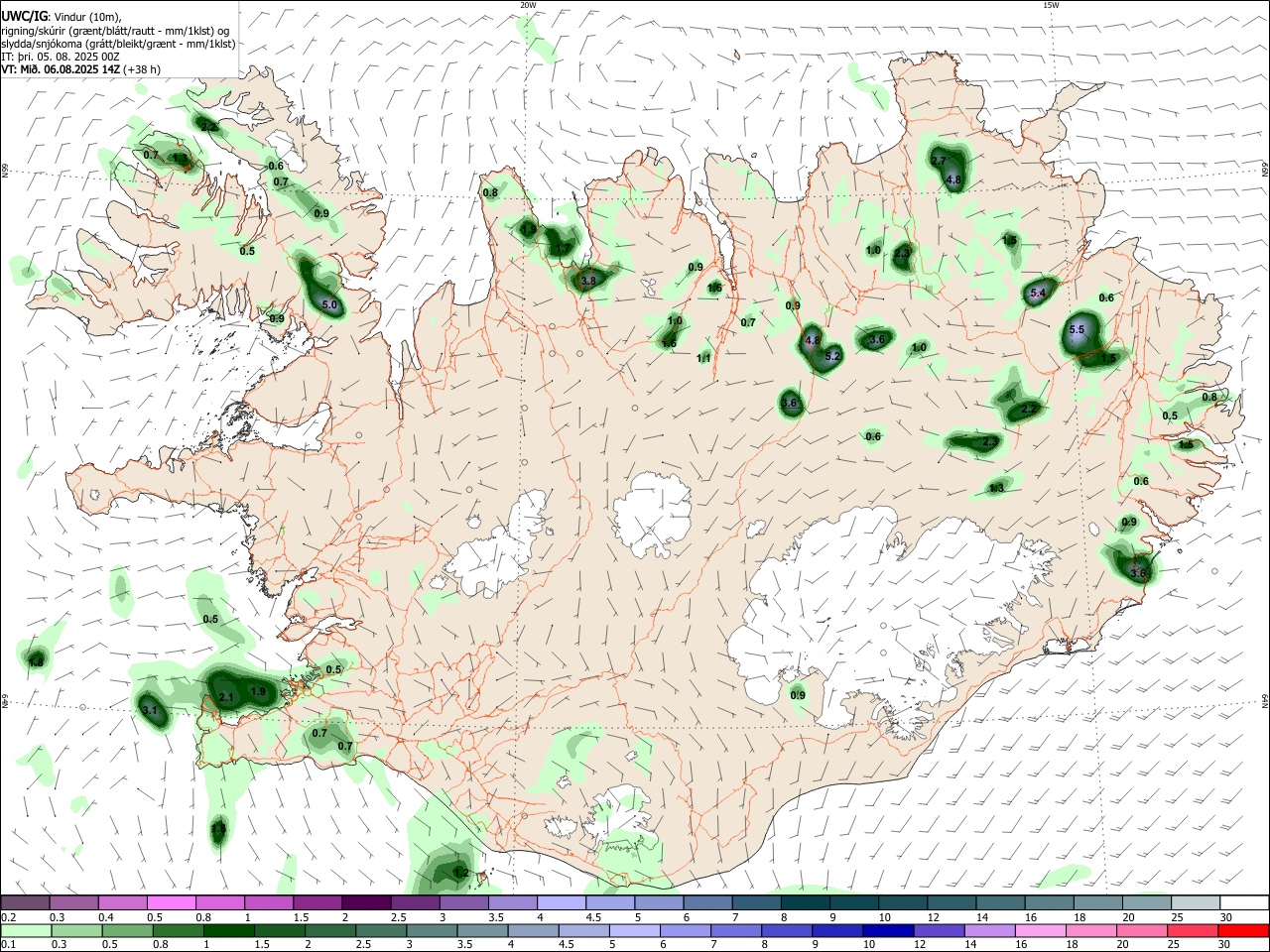Image resolution: width=1270 pixels, height=952 pixels.
Task: Click the 0.1 label in the lower legend row
Action: click(x=8, y=945)
